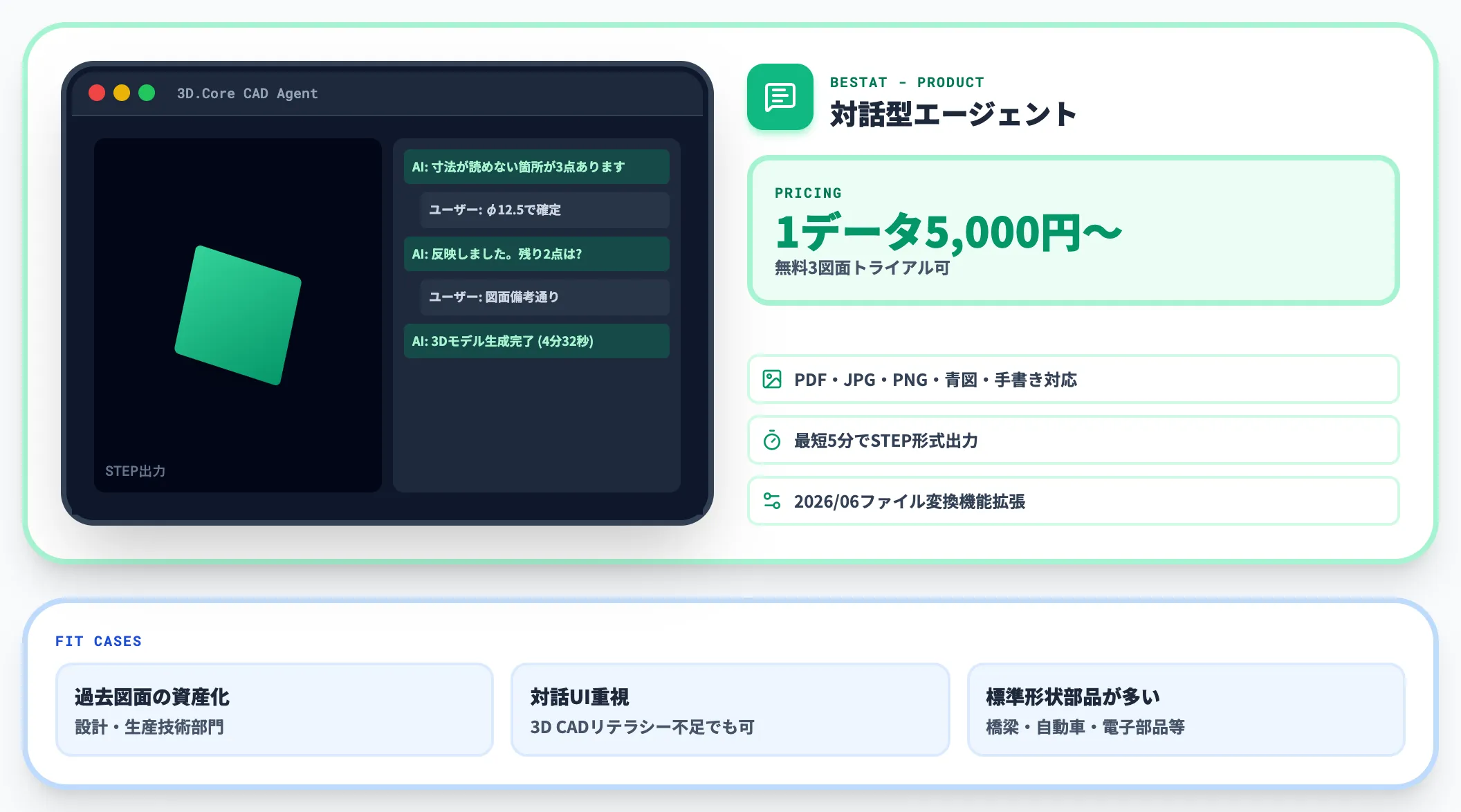
Task: Click the 最短5分でSTEP形式出力 feature row
Action: (1074, 440)
